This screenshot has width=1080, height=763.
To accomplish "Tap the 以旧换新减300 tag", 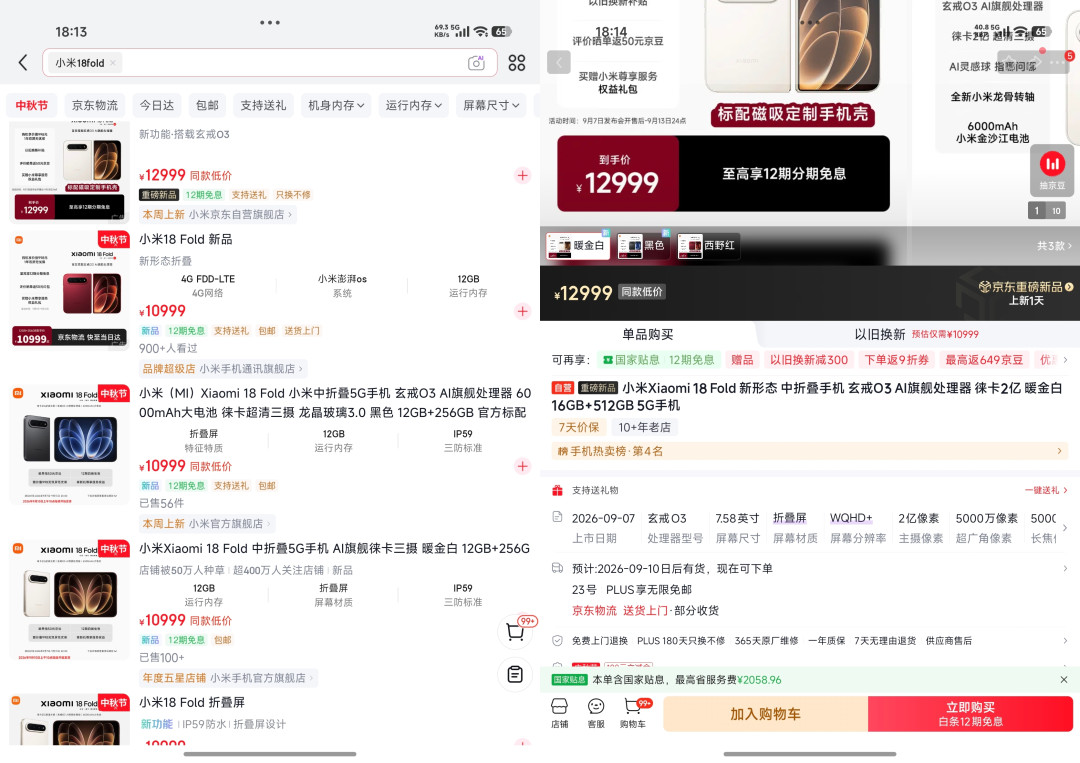I will (x=809, y=359).
